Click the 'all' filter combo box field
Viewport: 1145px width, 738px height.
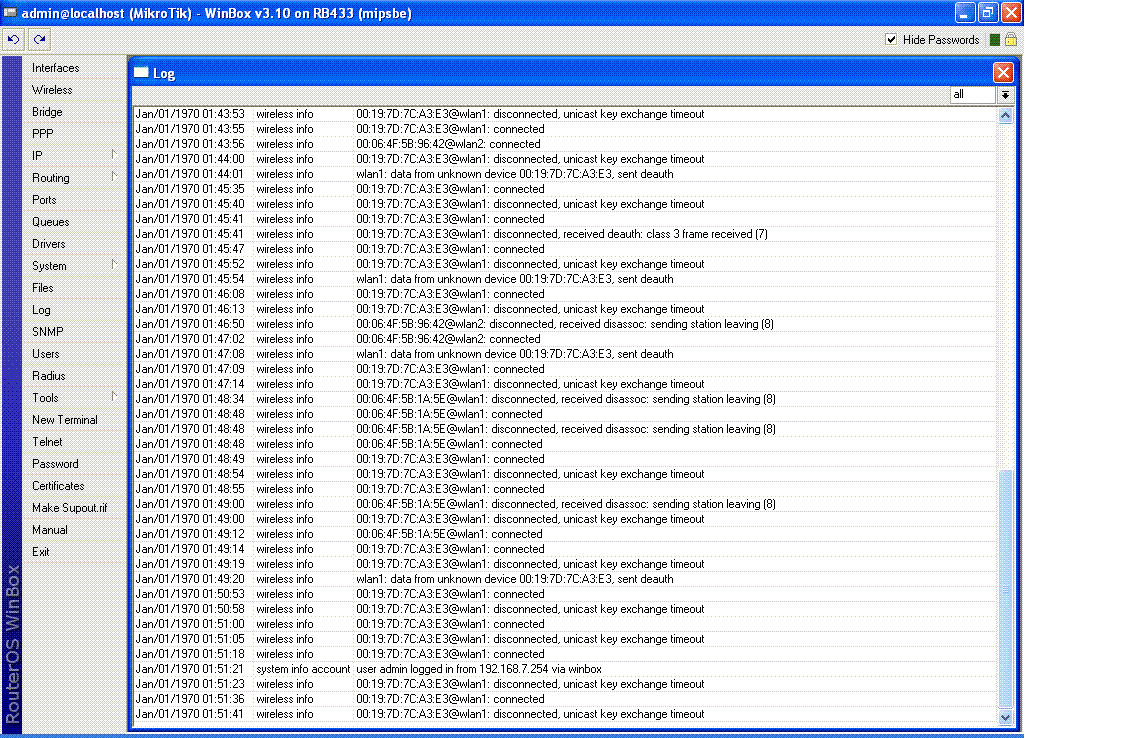973,95
